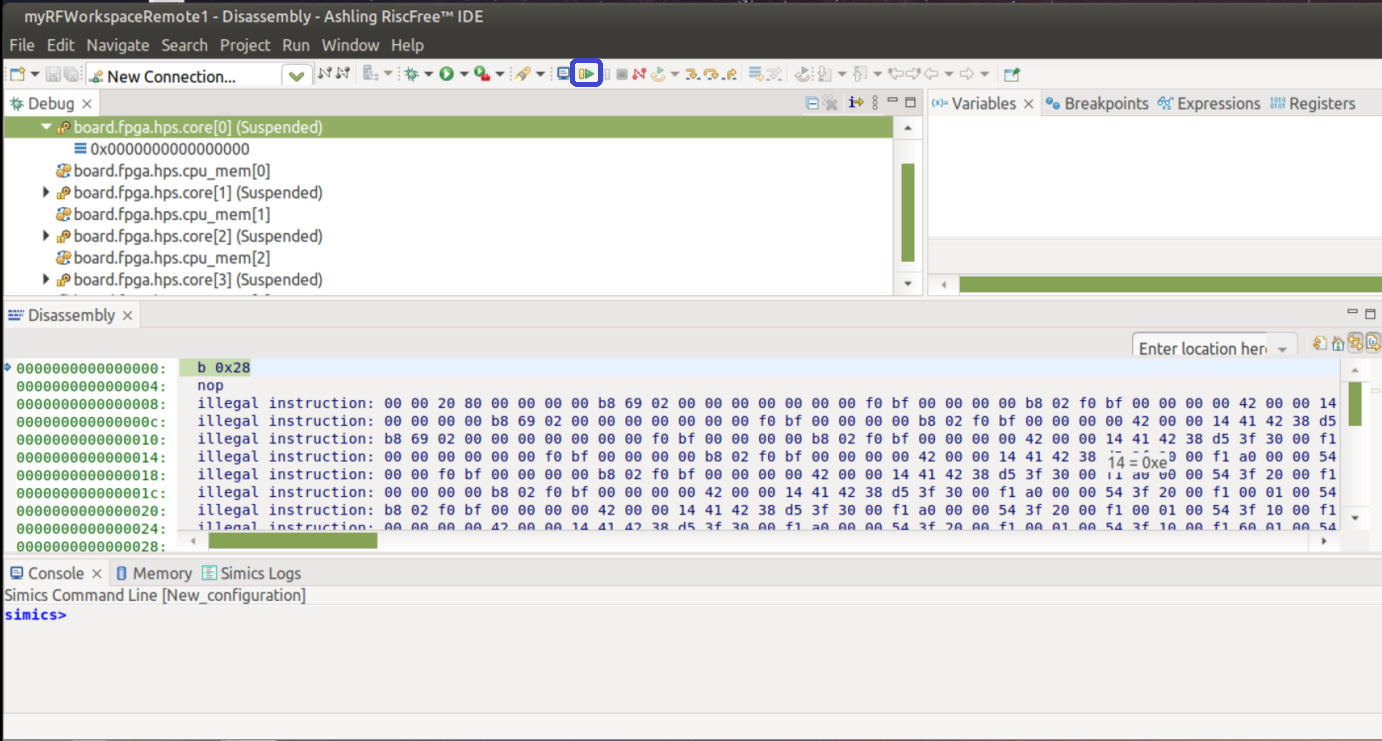Screen dimensions: 1382x741
Task: Click the Open Perspective icon in toolbar
Action: [x=1012, y=74]
